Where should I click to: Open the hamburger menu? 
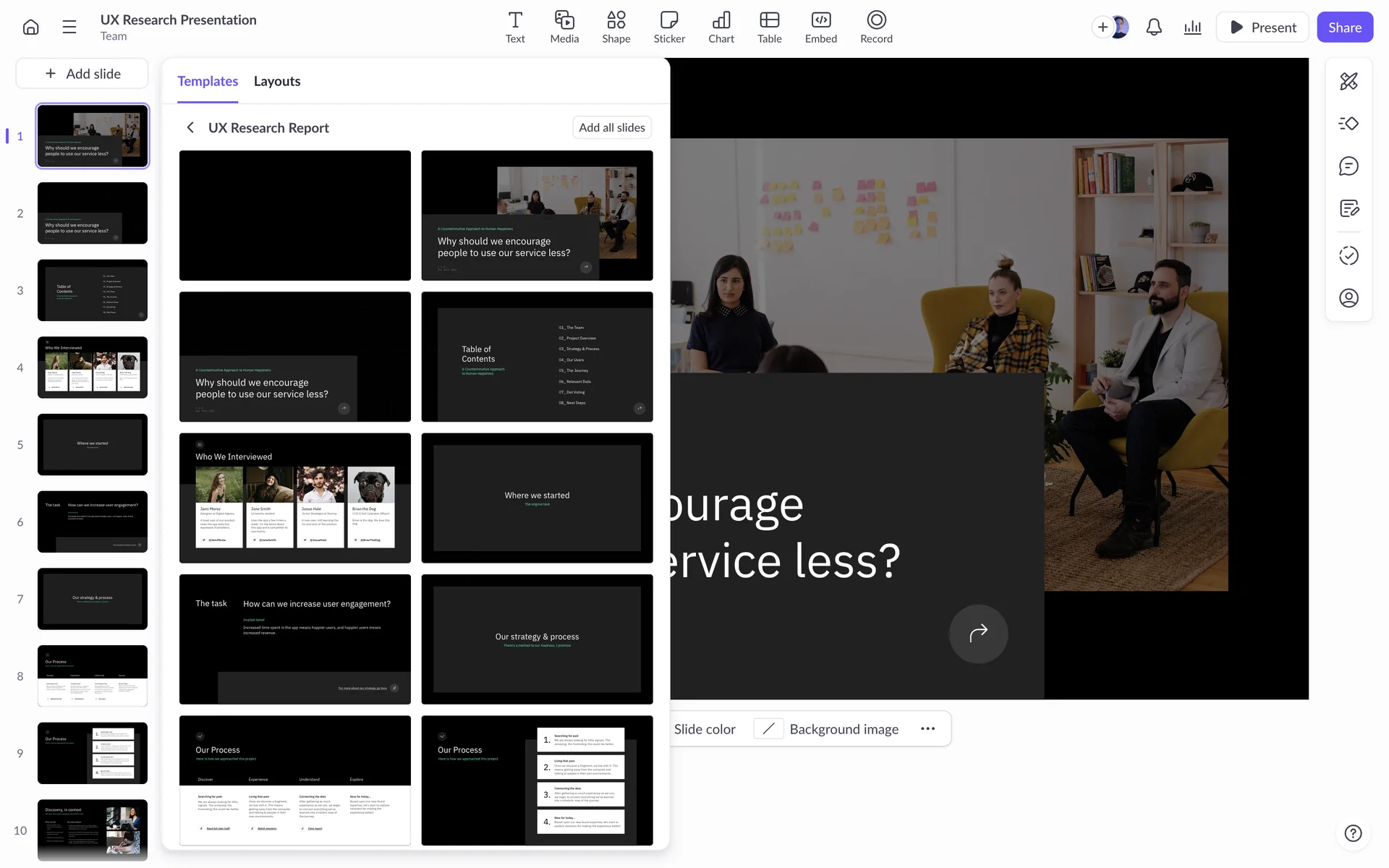pos(69,27)
